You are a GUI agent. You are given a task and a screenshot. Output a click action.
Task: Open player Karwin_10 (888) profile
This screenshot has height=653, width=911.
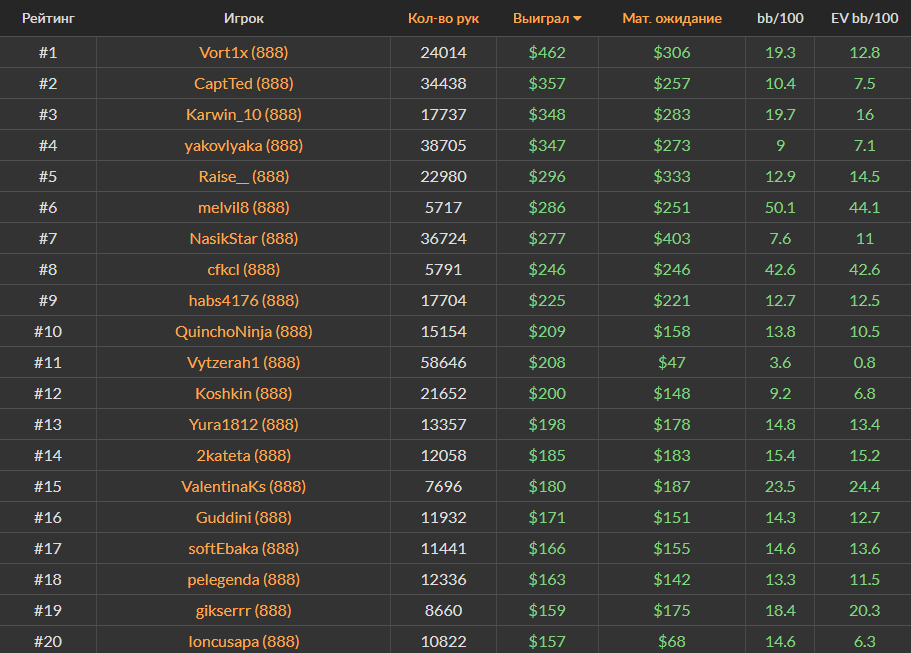pos(243,114)
